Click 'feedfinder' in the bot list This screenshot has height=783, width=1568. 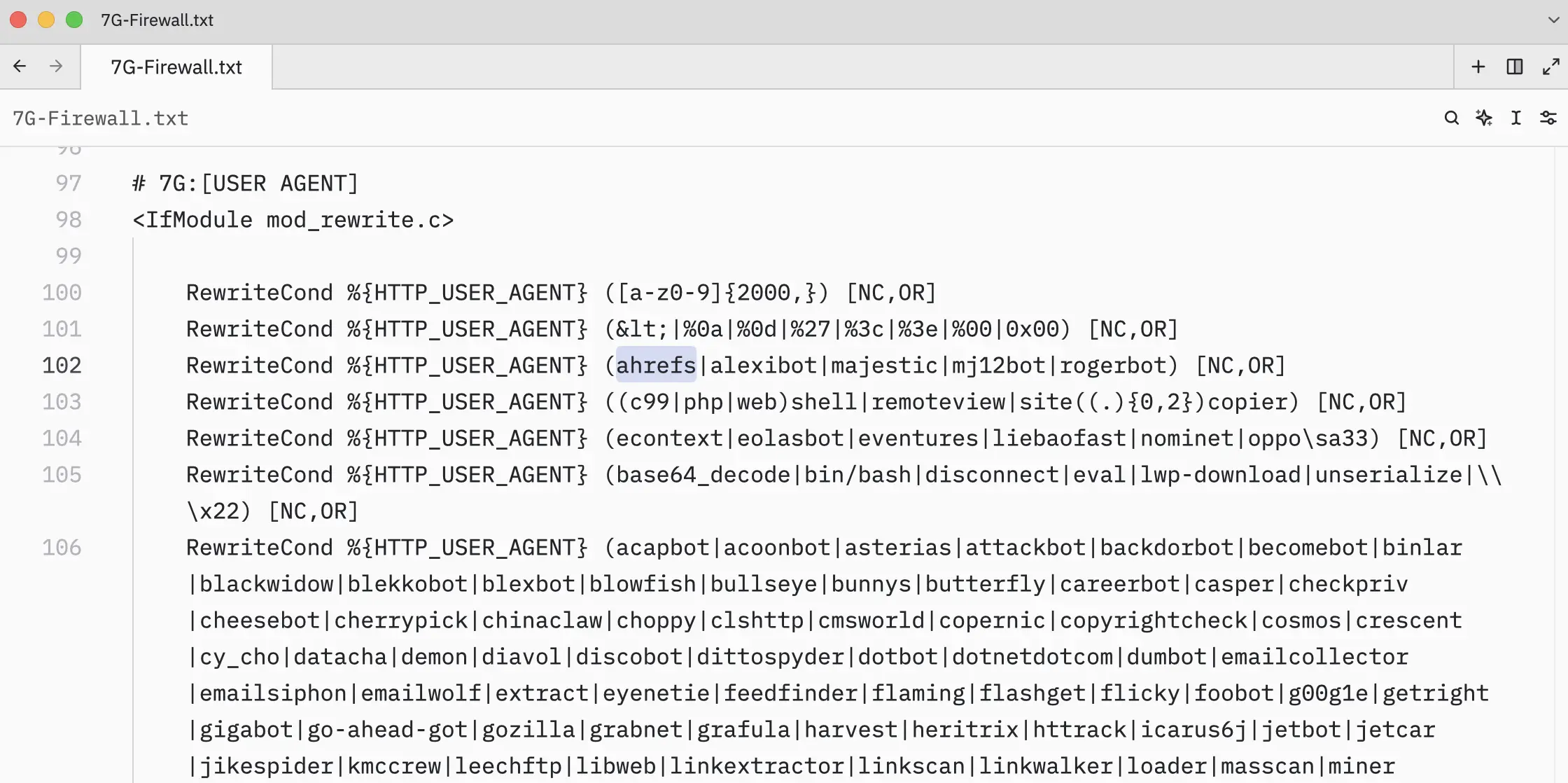point(790,693)
